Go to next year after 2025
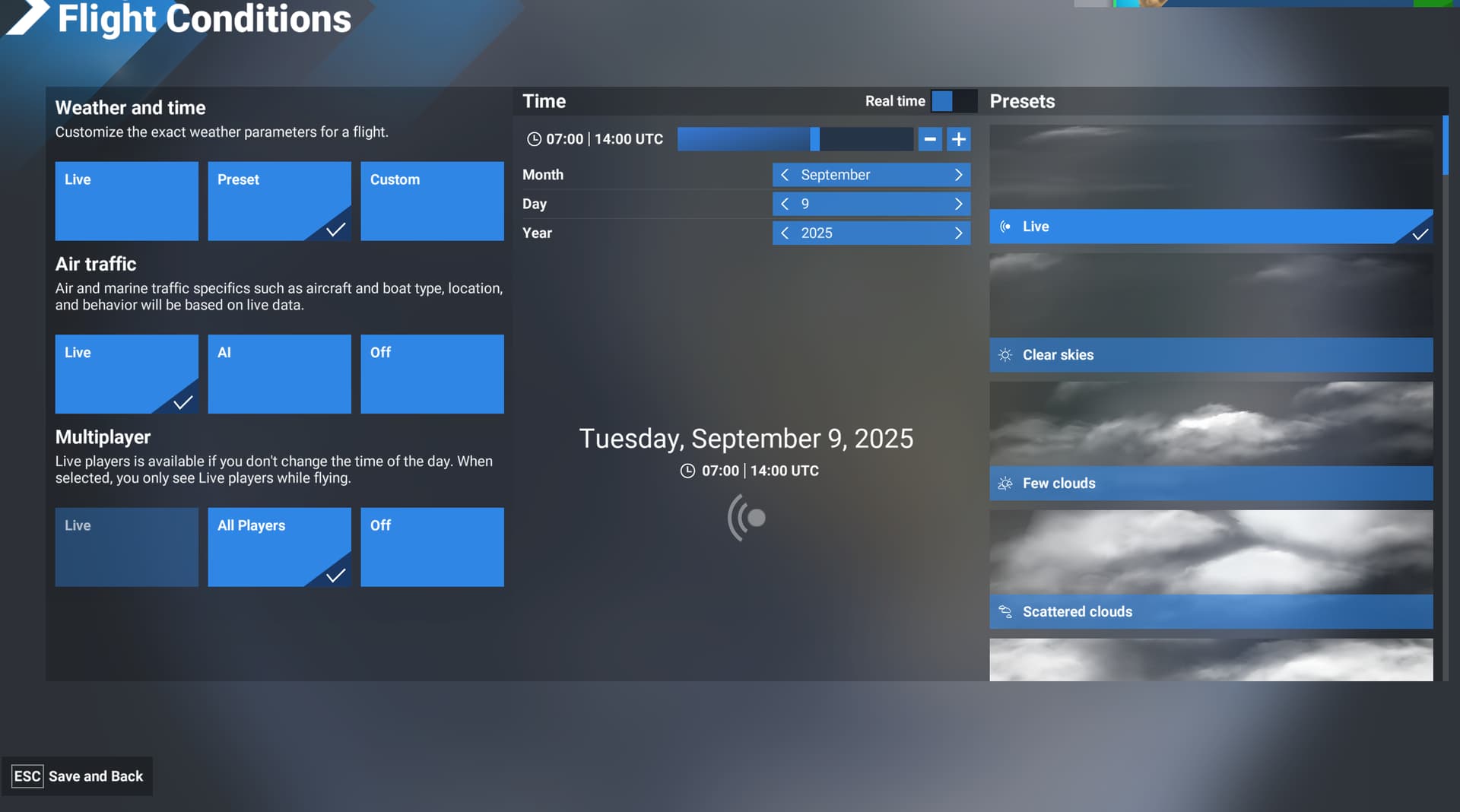The image size is (1460, 812). pyautogui.click(x=958, y=233)
